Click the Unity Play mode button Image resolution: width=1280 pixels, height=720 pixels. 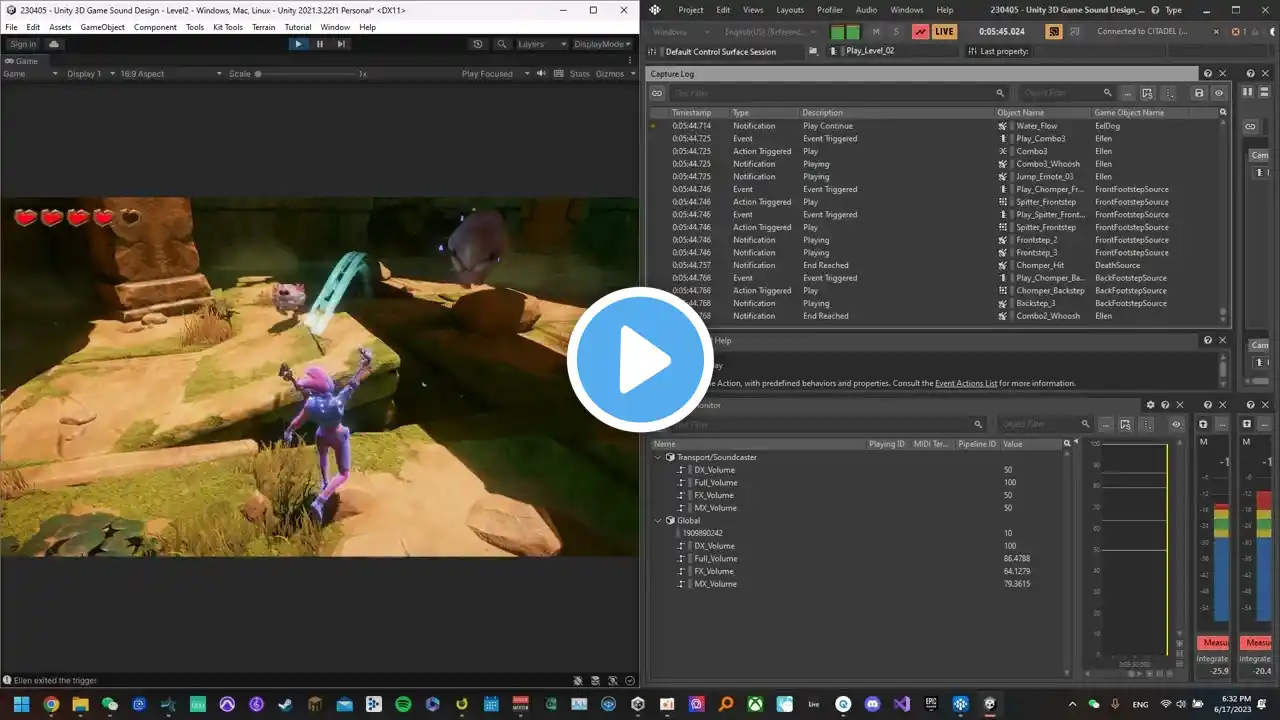(298, 44)
